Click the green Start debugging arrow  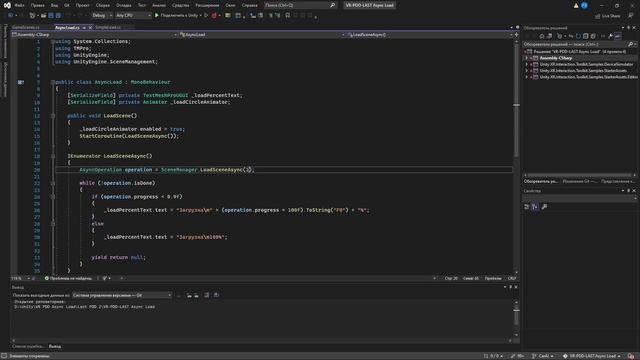tap(157, 16)
